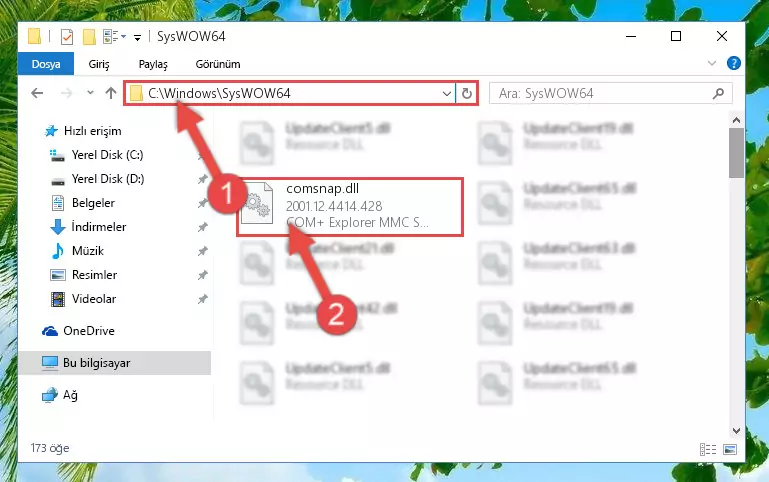Open the Dosya file menu tab
Image resolution: width=769 pixels, height=482 pixels.
coord(46,64)
